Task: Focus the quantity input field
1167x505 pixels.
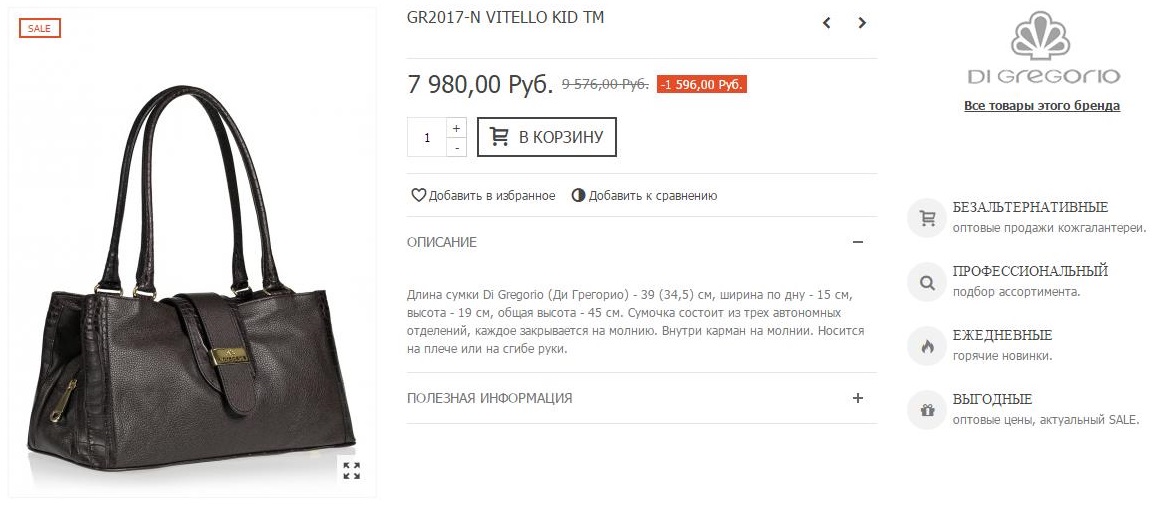Action: pos(427,138)
